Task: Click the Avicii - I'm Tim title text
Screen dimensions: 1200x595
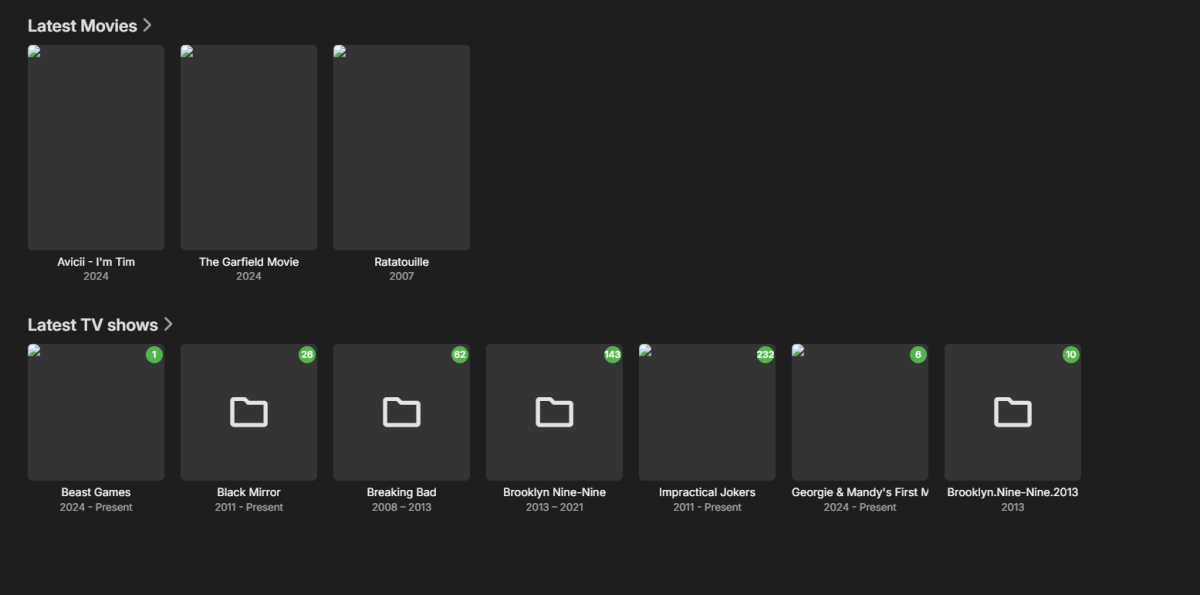Action: pos(95,261)
